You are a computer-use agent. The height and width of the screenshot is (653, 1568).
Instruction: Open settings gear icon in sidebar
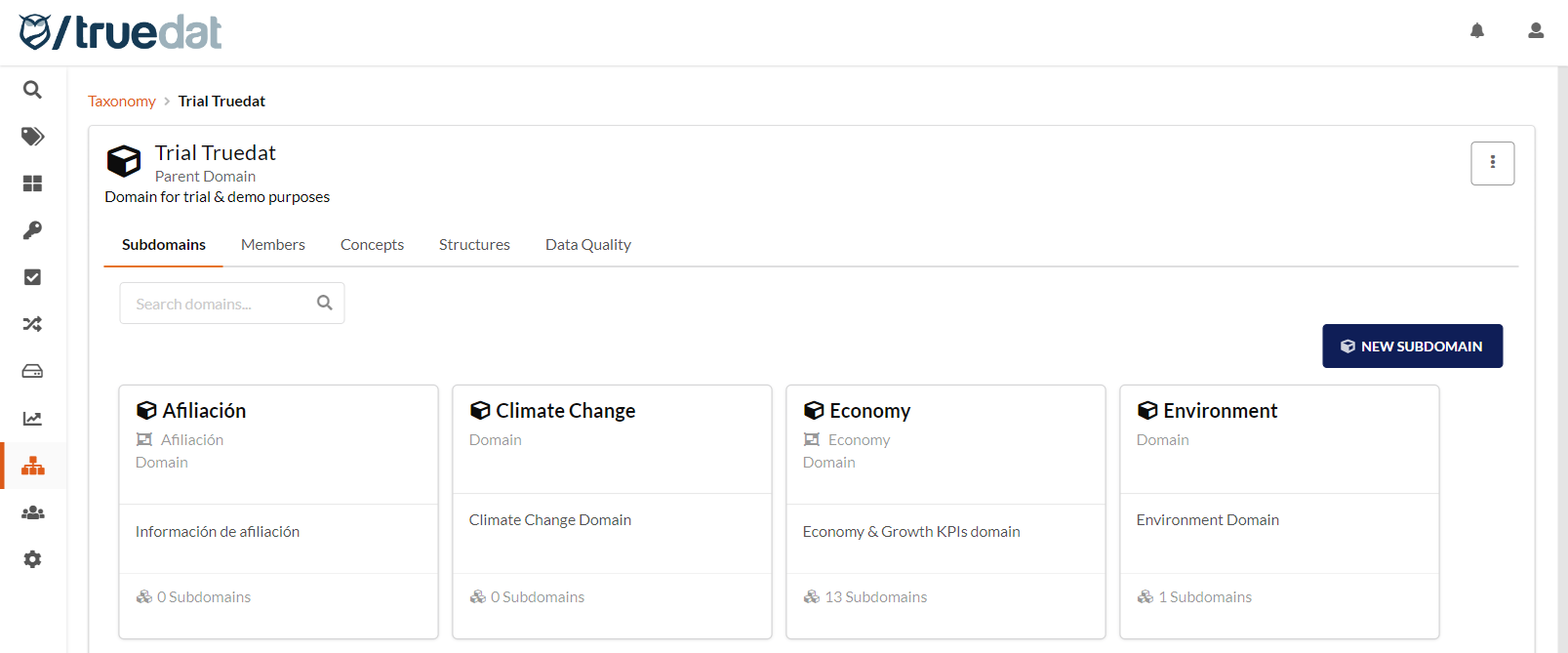point(32,559)
